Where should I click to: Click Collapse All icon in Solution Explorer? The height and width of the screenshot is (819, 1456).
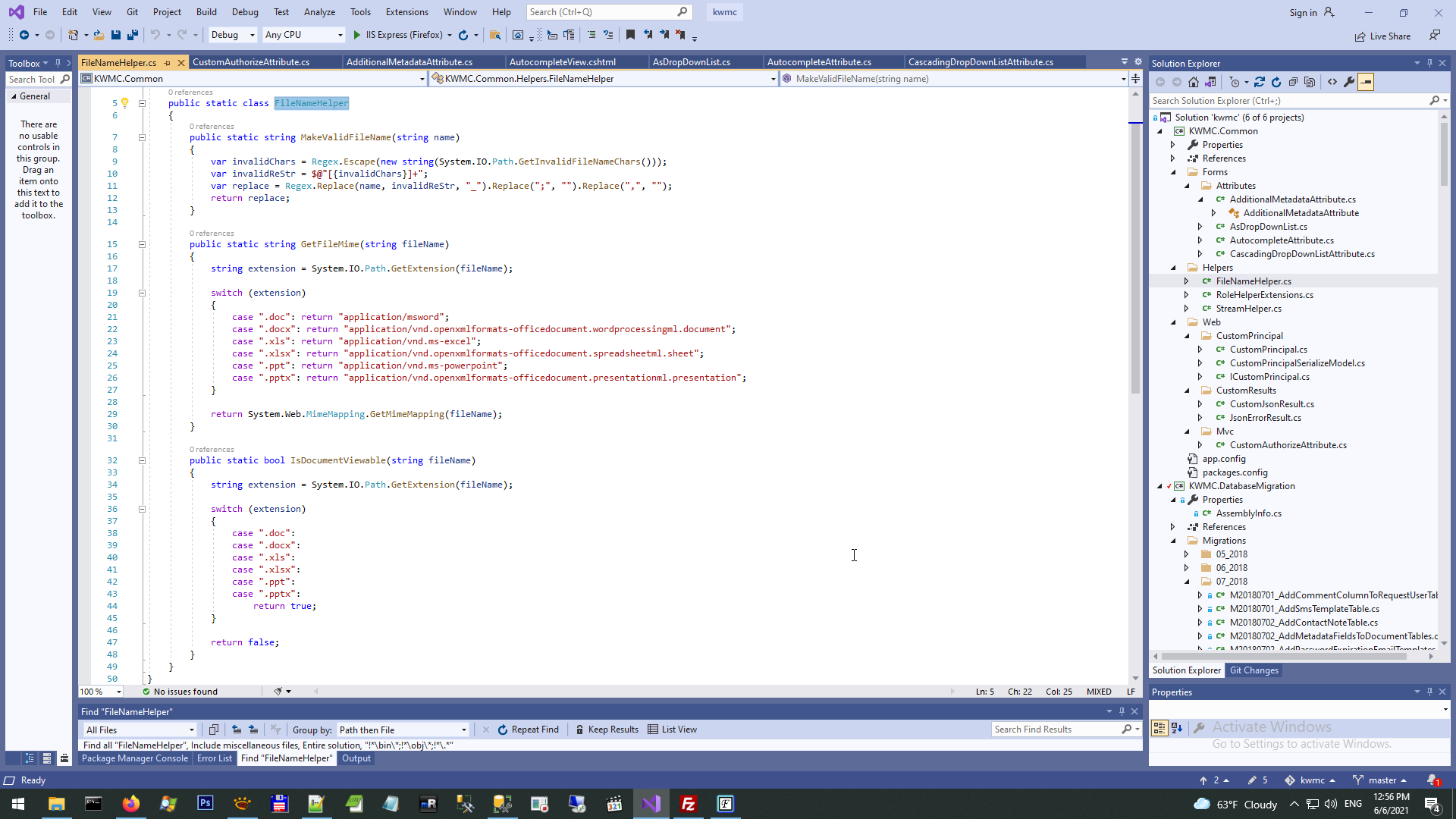(1293, 82)
